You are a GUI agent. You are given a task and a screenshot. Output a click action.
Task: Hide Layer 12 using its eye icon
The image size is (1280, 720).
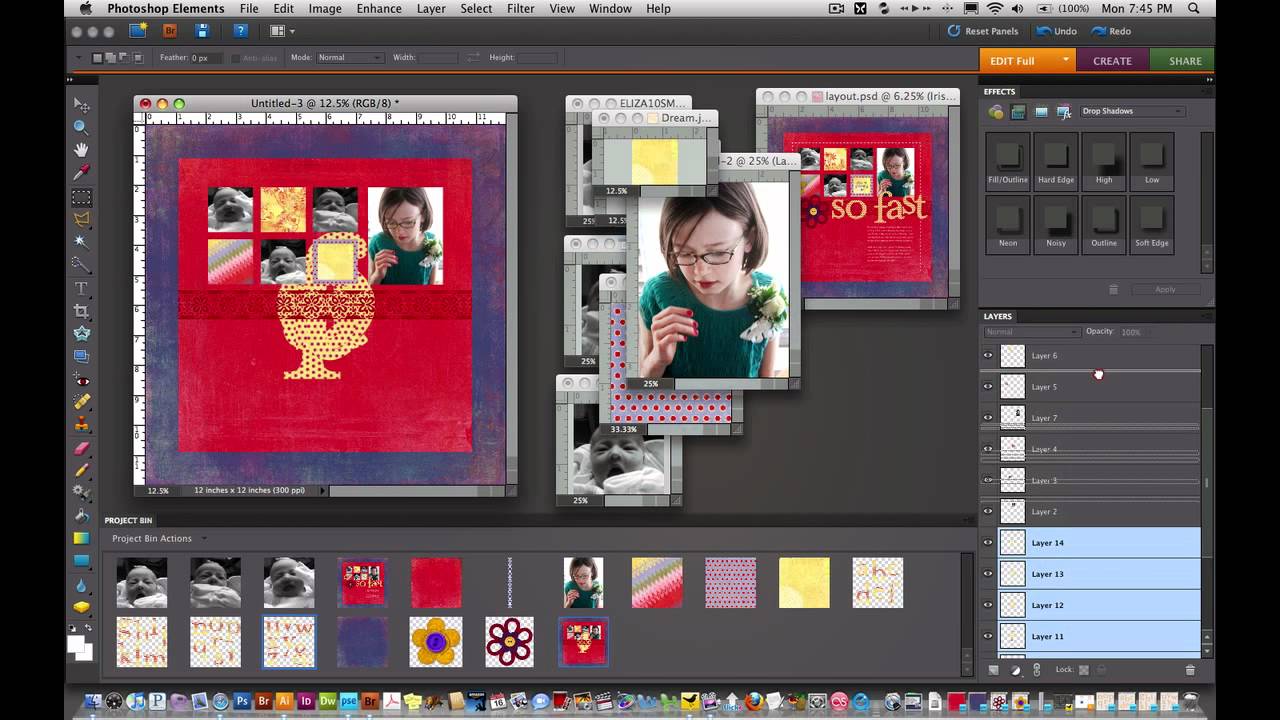tap(988, 605)
